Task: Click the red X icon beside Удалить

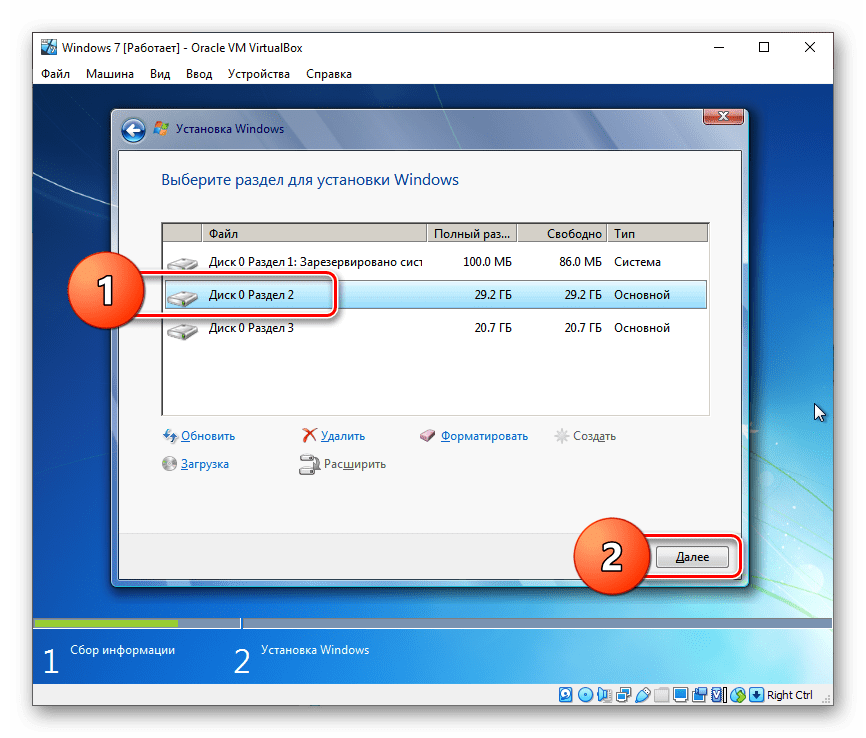Action: click(x=309, y=435)
